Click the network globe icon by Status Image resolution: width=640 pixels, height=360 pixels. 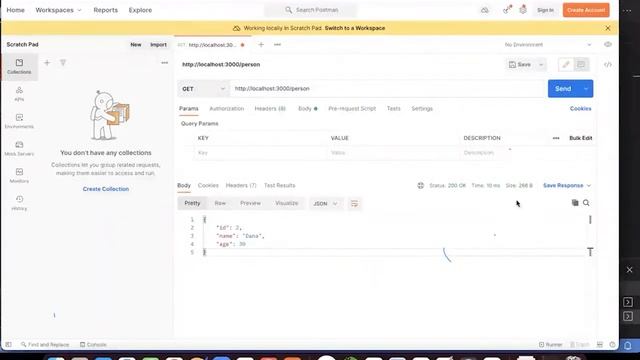pyautogui.click(x=420, y=185)
